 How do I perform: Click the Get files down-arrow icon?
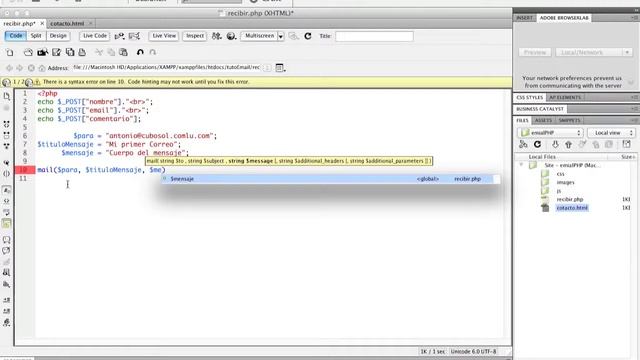pyautogui.click(x=555, y=144)
